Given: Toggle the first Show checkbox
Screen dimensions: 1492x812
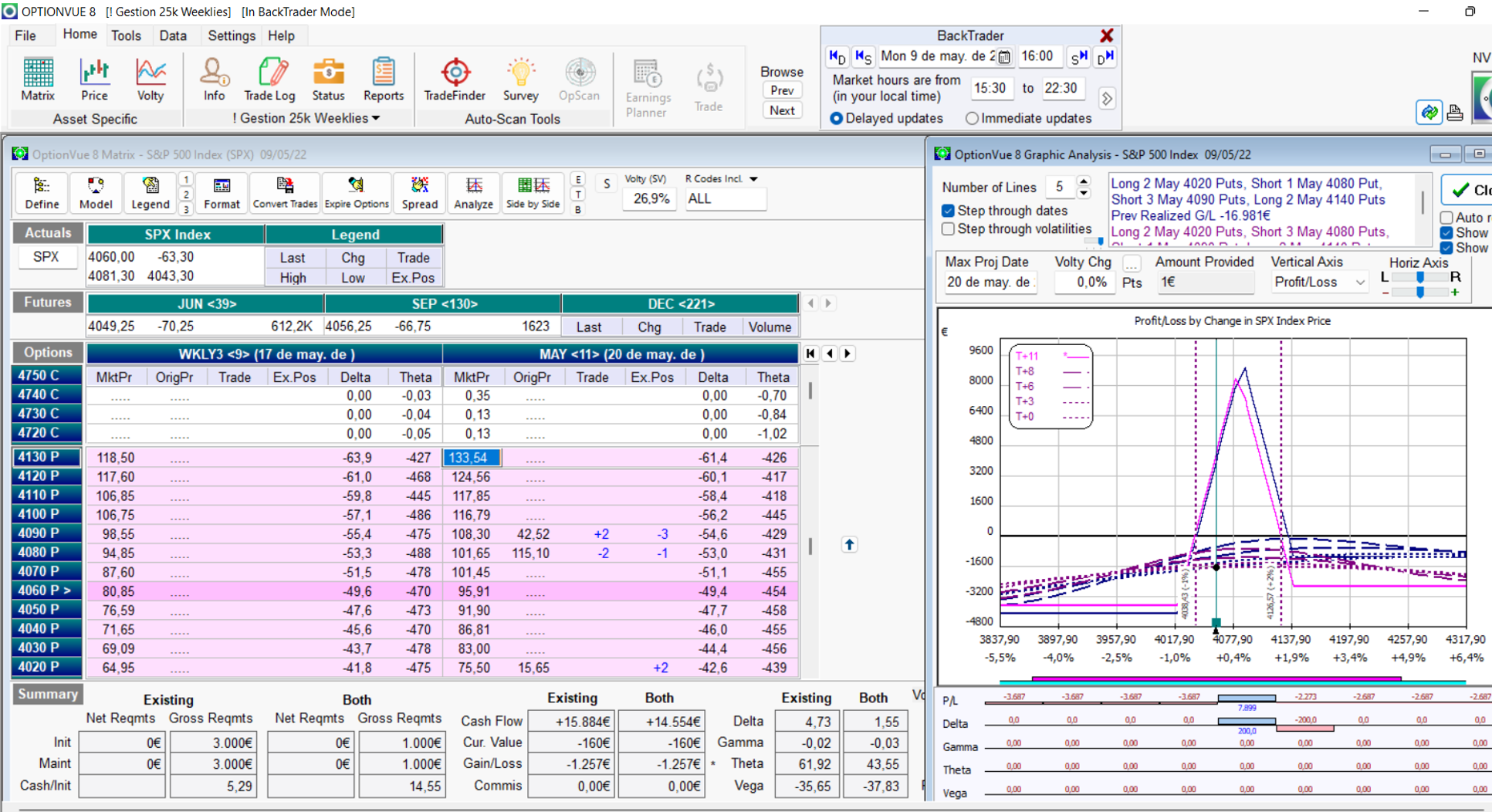Looking at the screenshot, I should 1446,233.
